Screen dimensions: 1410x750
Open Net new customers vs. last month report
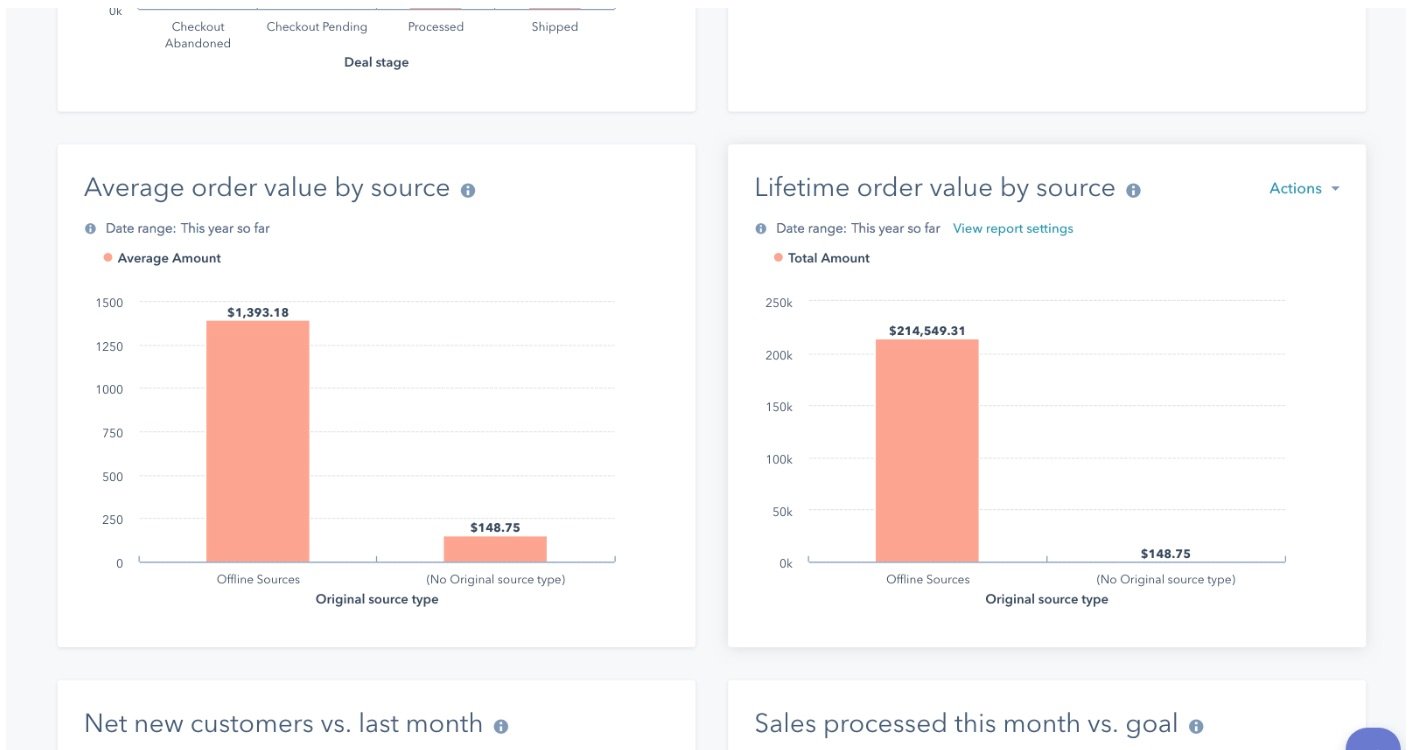283,724
